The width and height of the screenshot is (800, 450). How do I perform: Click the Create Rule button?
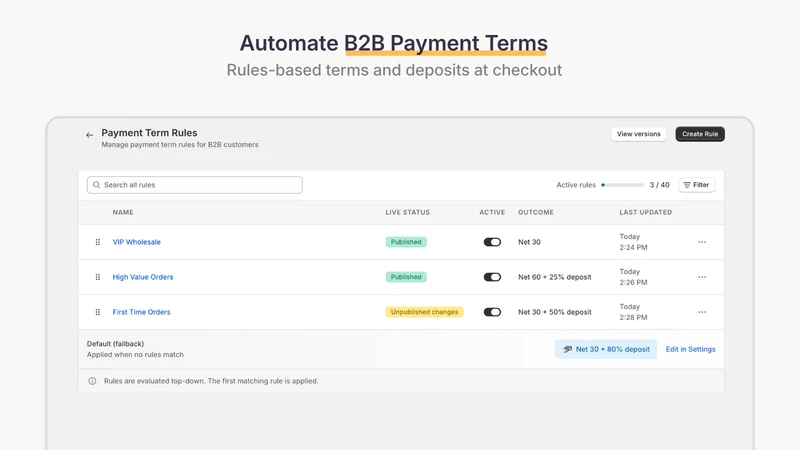pyautogui.click(x=700, y=134)
